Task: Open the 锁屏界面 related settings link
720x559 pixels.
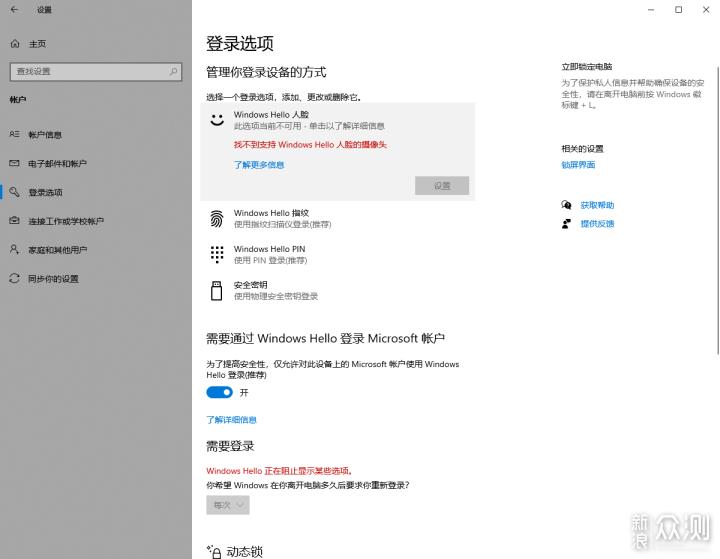Action: pos(578,164)
